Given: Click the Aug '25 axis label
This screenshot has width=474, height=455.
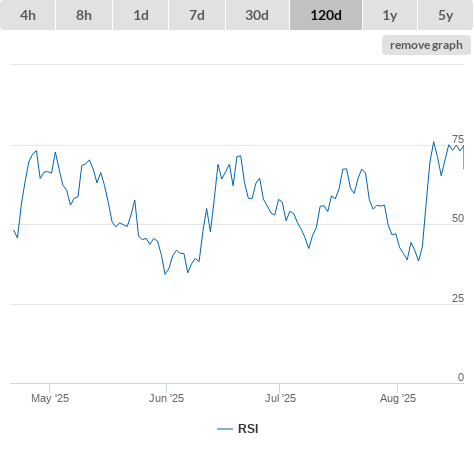Looking at the screenshot, I should click(x=398, y=398).
